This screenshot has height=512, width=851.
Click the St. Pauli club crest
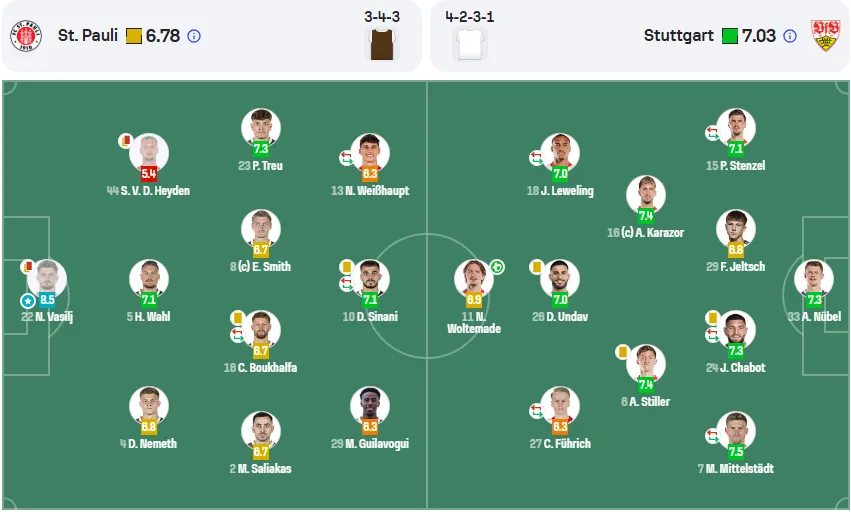pos(26,36)
